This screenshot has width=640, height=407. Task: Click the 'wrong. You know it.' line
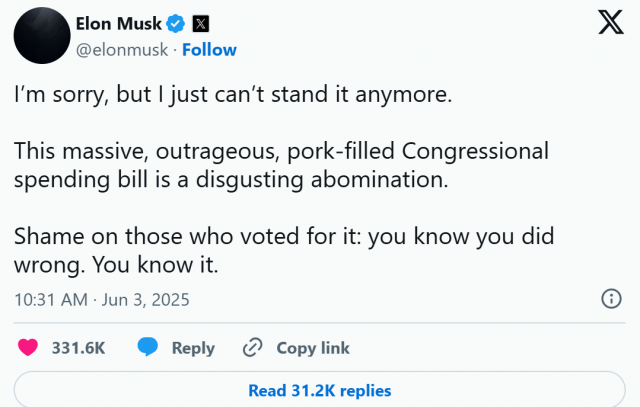click(x=116, y=265)
